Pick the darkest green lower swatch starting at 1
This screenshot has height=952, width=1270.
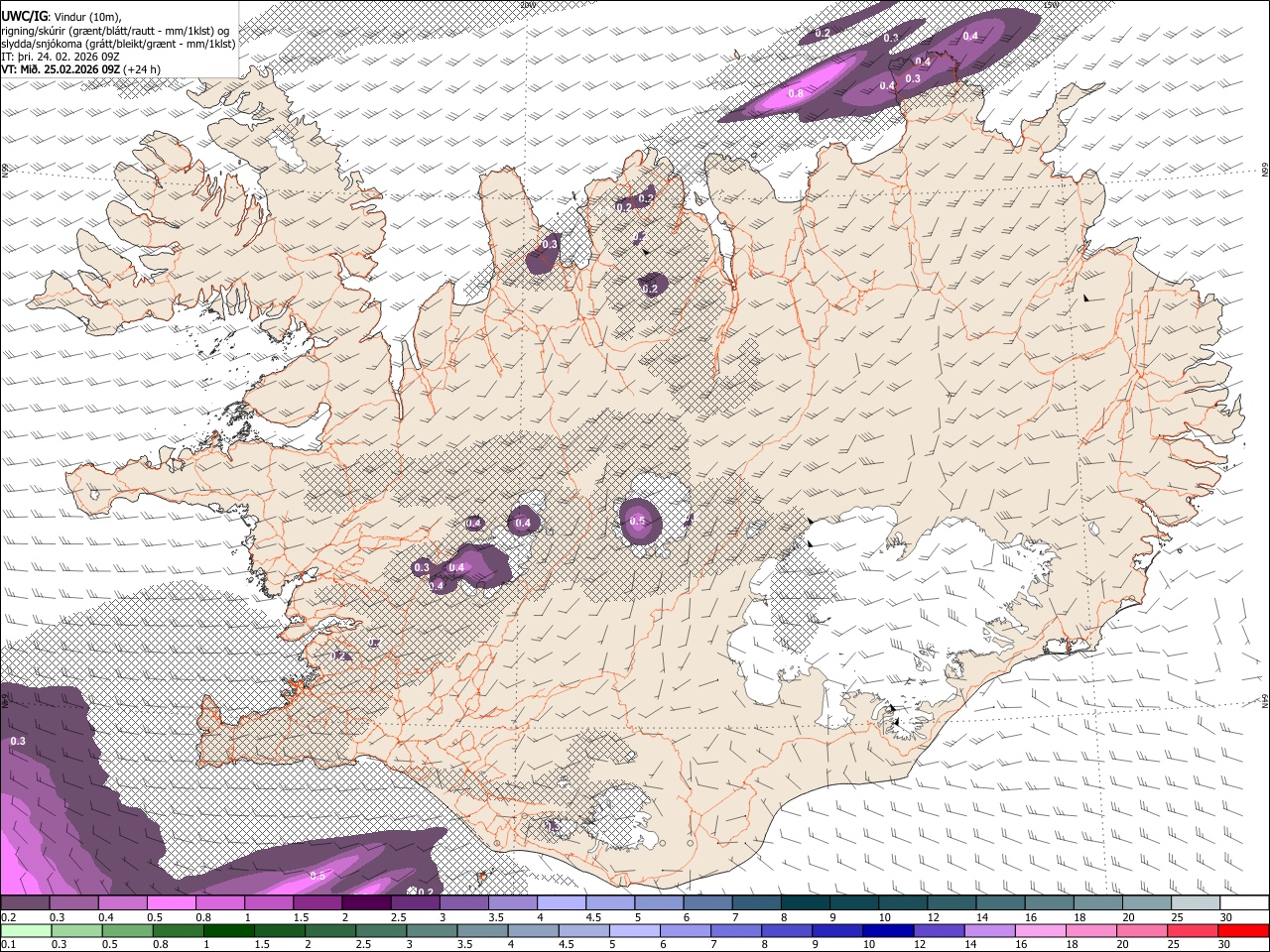pyautogui.click(x=228, y=930)
